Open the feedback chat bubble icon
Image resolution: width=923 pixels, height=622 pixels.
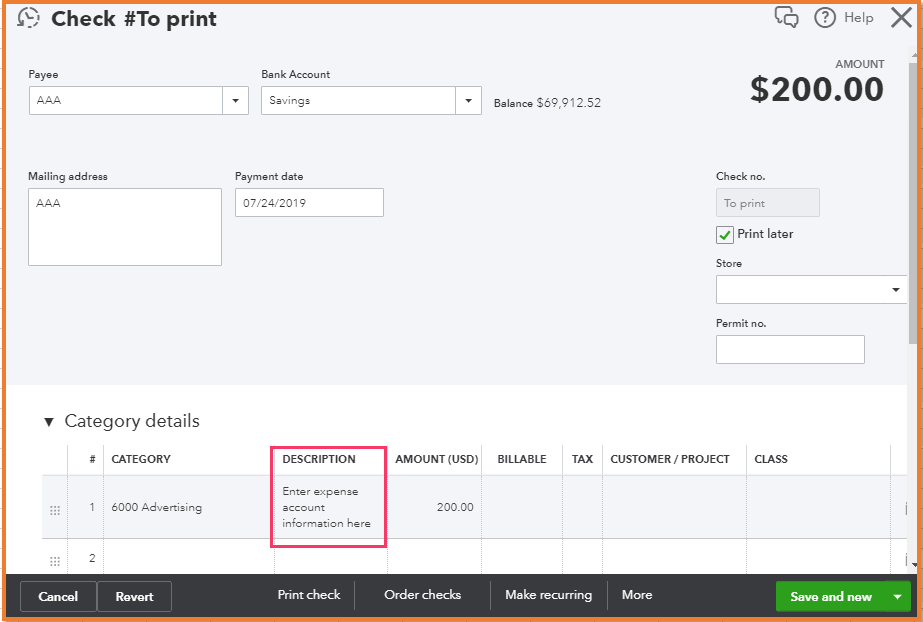click(786, 17)
